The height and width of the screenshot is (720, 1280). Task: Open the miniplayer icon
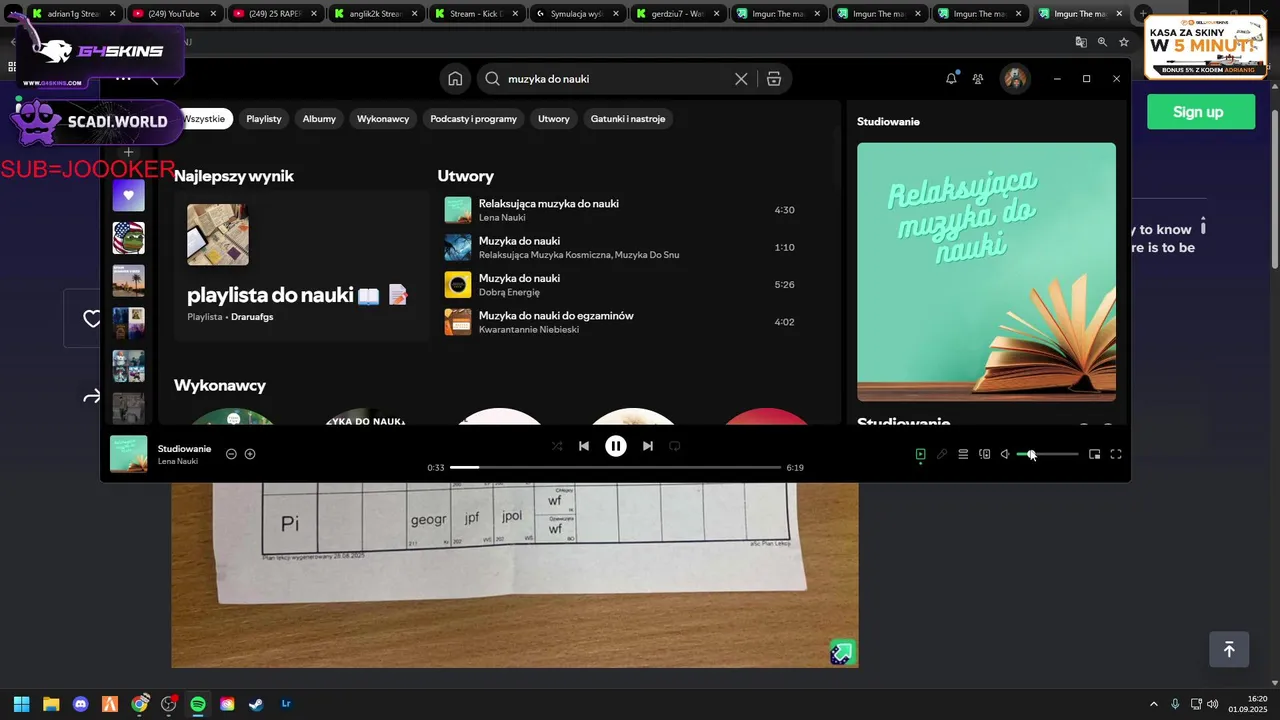pos(1095,454)
